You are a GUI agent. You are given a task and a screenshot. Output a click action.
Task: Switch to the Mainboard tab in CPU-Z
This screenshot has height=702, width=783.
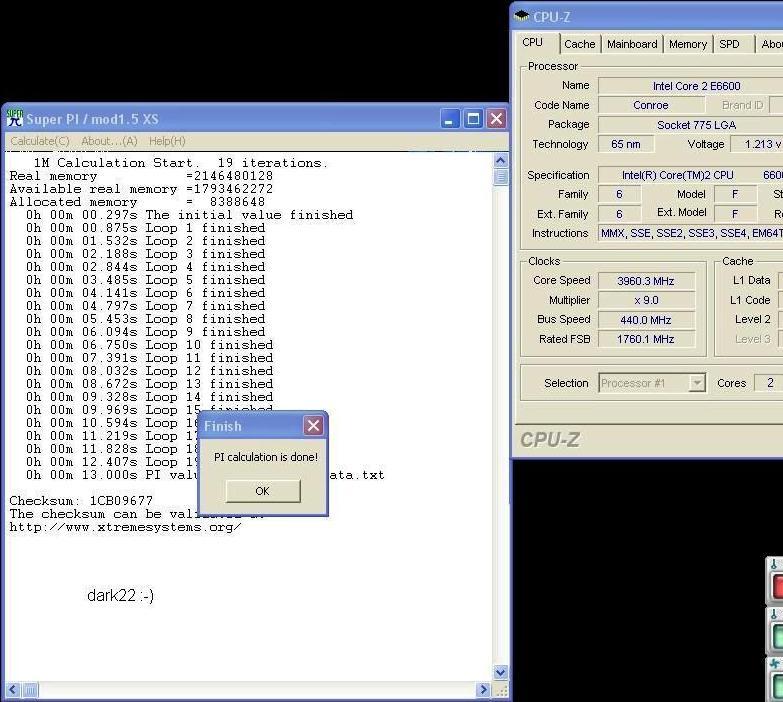(x=632, y=44)
